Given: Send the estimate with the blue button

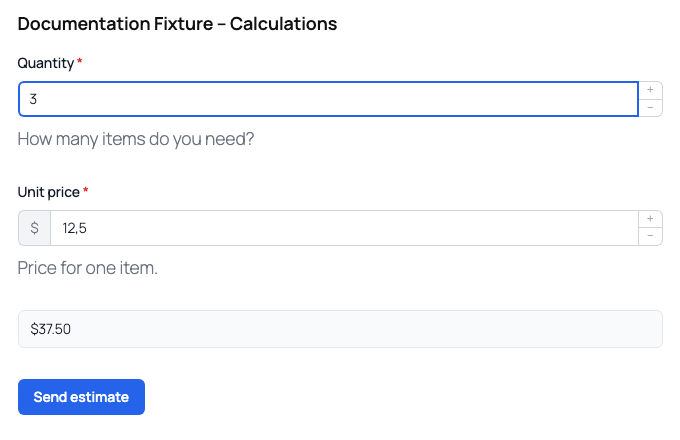Looking at the screenshot, I should [x=81, y=397].
